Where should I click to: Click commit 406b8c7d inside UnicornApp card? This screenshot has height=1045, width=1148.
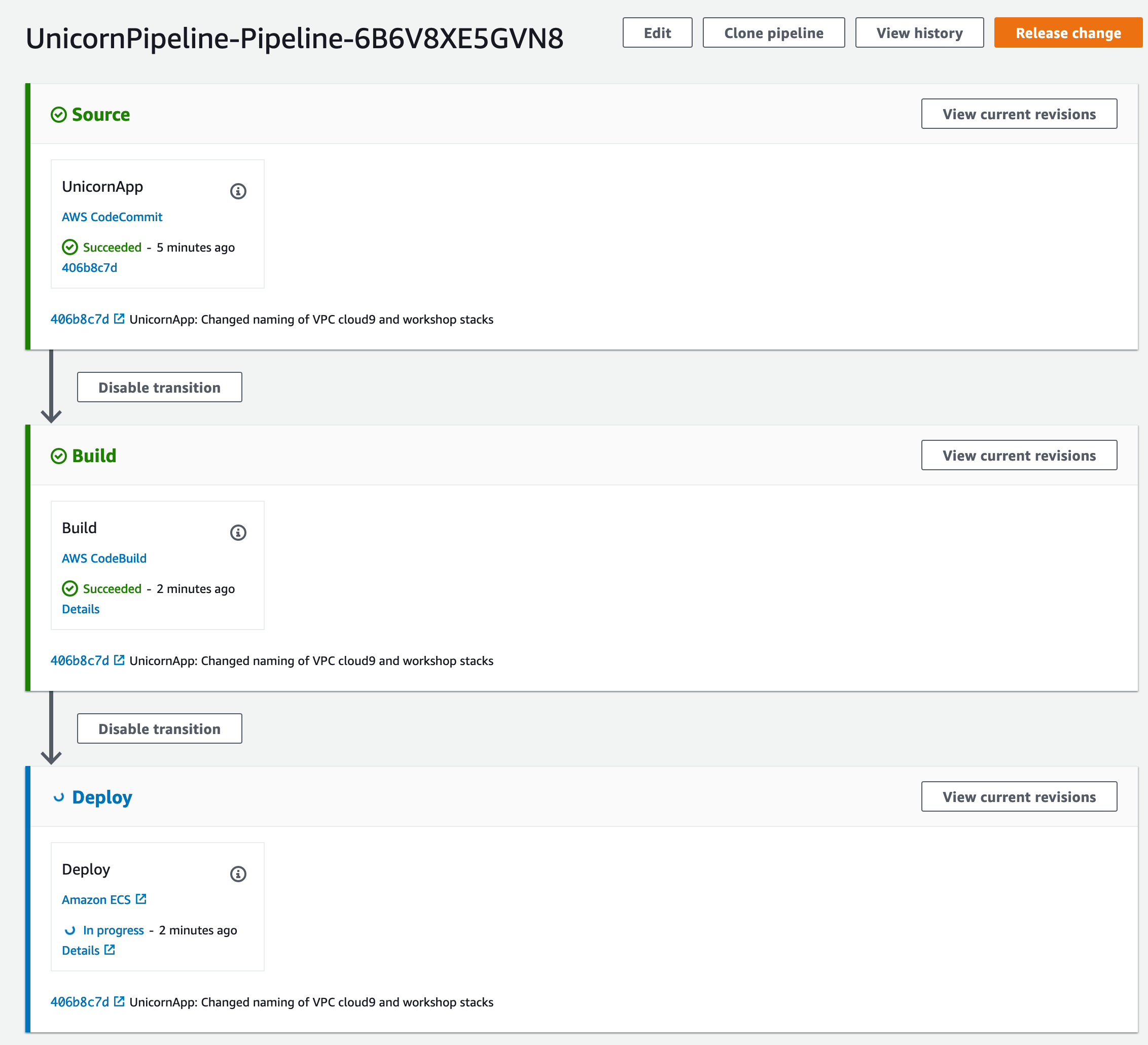[89, 267]
